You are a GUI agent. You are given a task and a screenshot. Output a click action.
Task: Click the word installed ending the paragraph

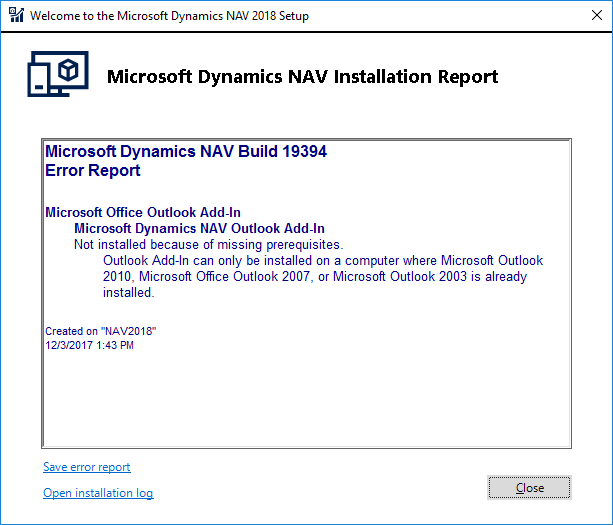coord(127,293)
